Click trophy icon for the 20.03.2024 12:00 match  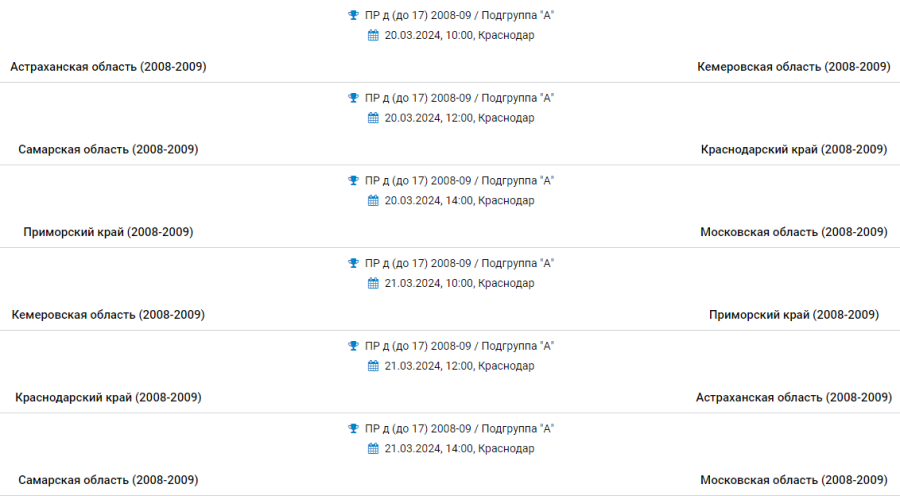[353, 98]
